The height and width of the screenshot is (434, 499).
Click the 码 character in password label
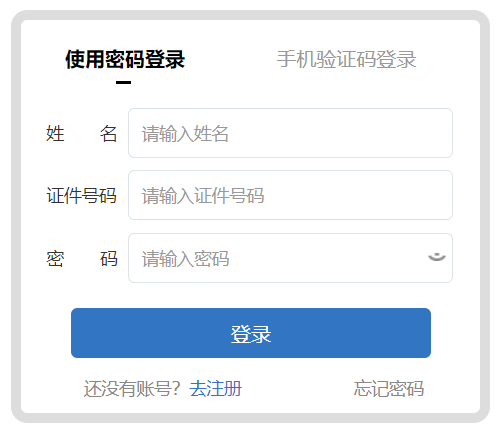point(108,259)
